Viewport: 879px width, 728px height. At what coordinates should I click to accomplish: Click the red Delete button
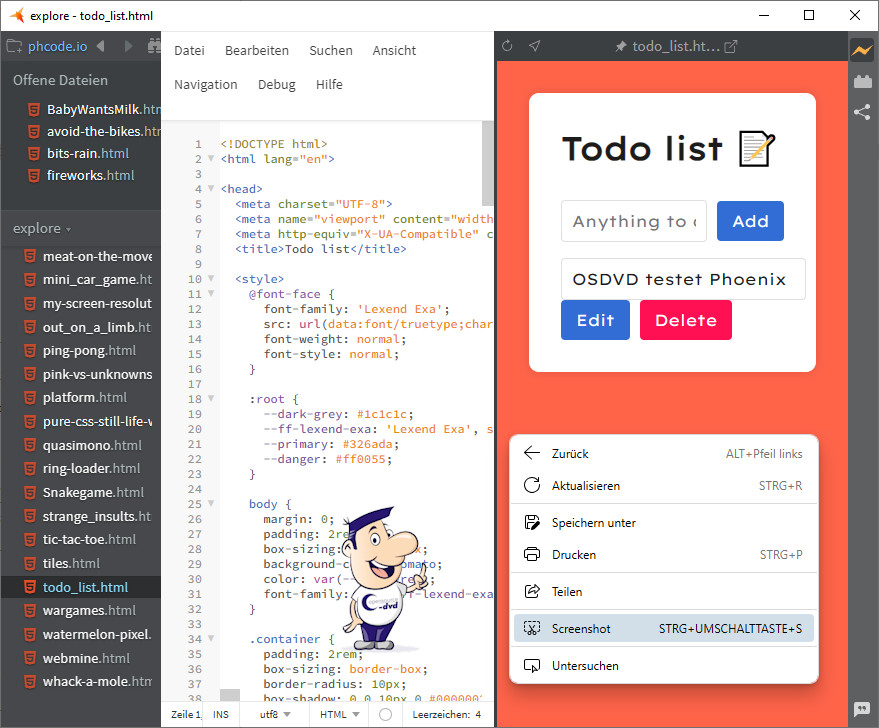coord(685,320)
